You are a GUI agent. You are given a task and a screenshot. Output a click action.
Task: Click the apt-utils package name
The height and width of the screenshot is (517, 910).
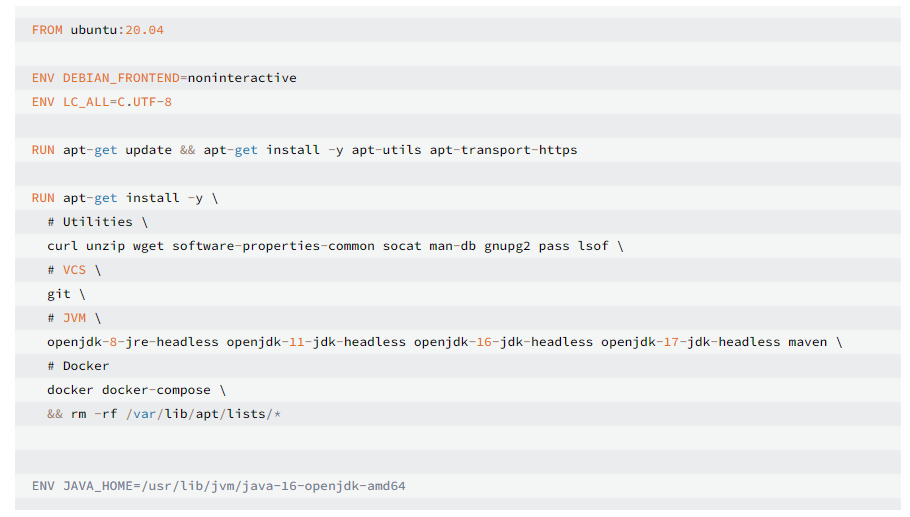pos(387,150)
